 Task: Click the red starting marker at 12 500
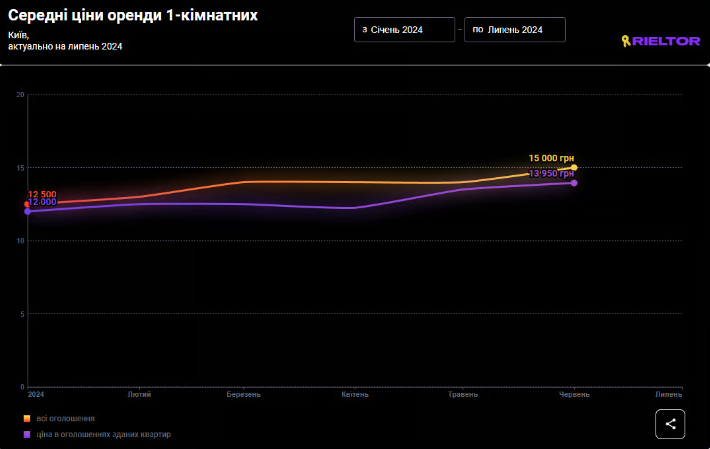point(28,204)
